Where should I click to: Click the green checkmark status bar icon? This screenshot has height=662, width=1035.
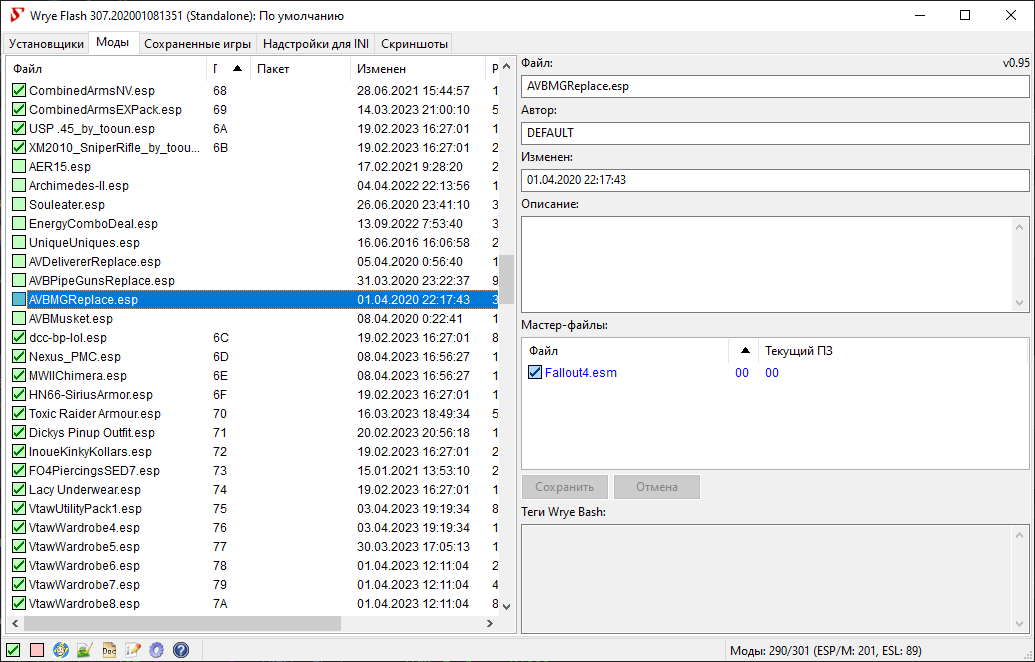13,650
